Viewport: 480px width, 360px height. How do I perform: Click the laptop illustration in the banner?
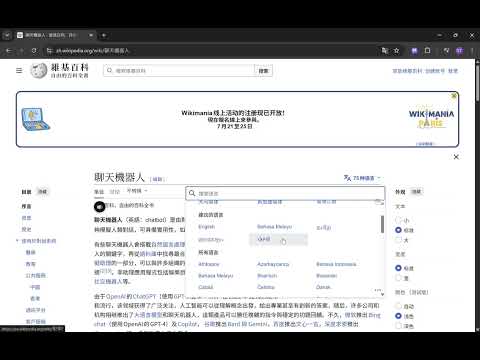[x=35, y=119]
